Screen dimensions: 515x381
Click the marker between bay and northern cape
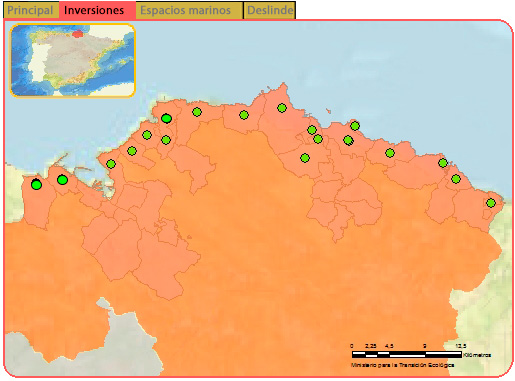(244, 115)
